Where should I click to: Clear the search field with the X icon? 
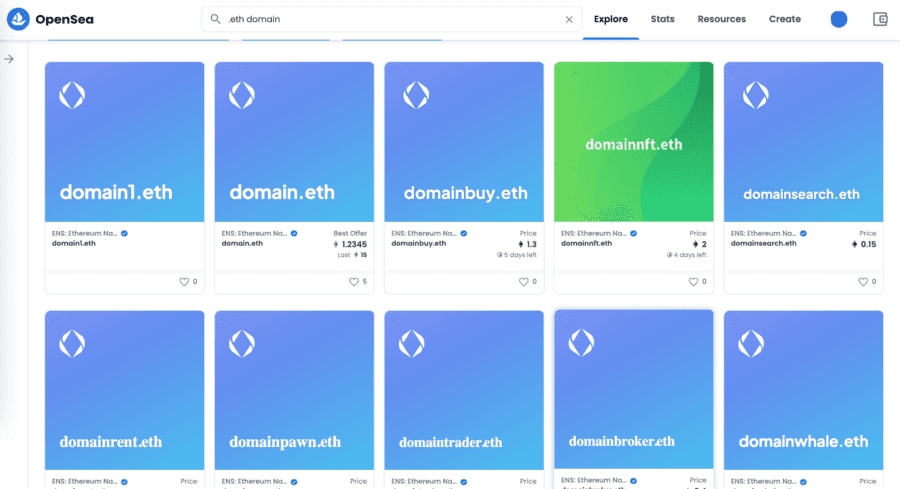click(569, 19)
